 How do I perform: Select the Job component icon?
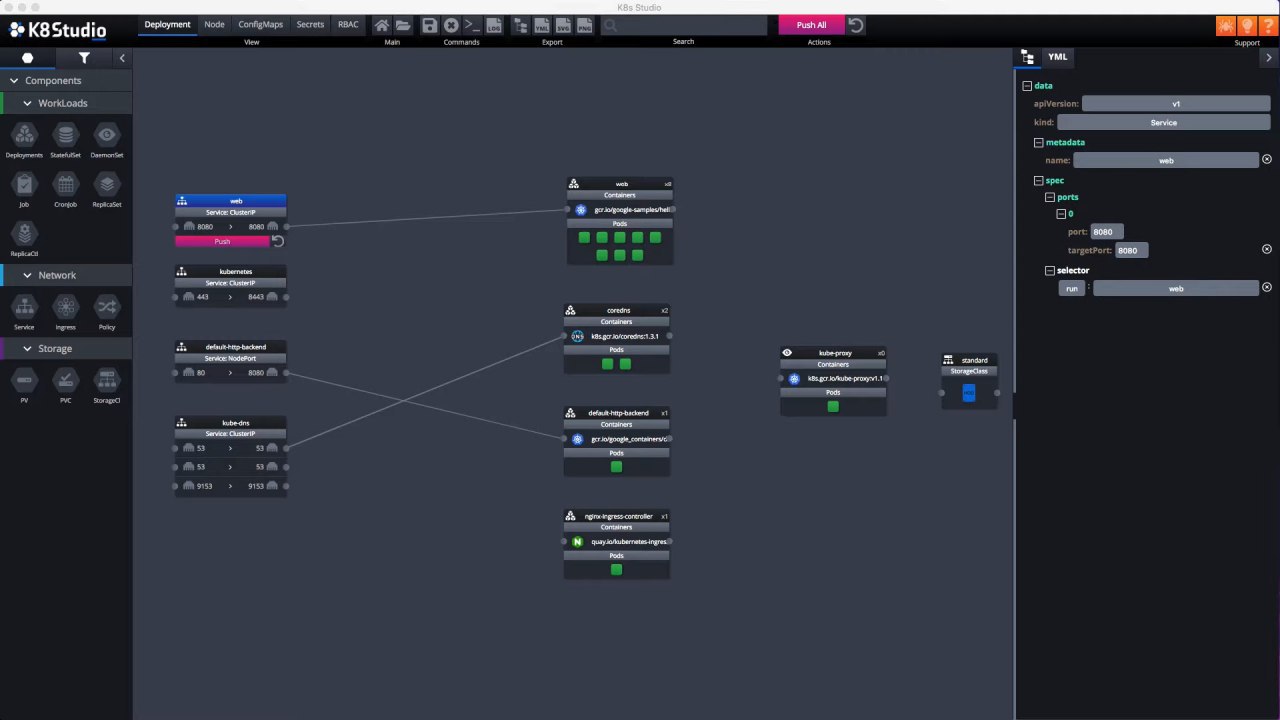click(x=24, y=184)
